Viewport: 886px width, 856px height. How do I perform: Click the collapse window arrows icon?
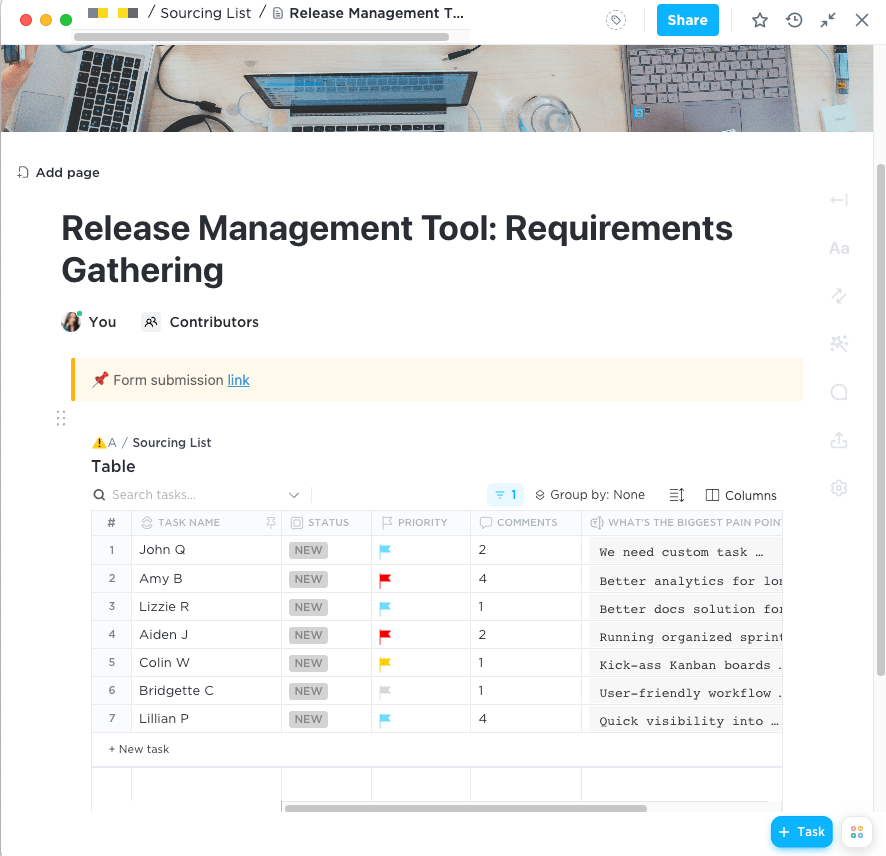point(828,20)
